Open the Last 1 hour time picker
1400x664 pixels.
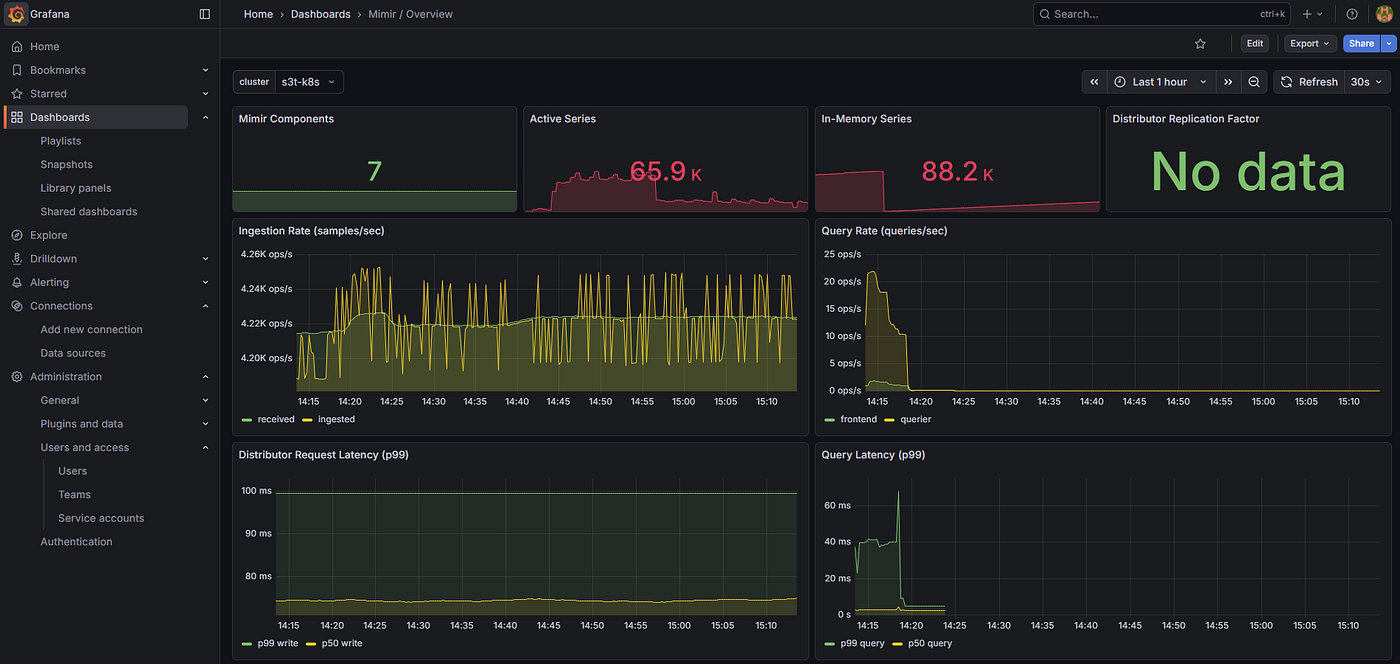[x=1161, y=82]
